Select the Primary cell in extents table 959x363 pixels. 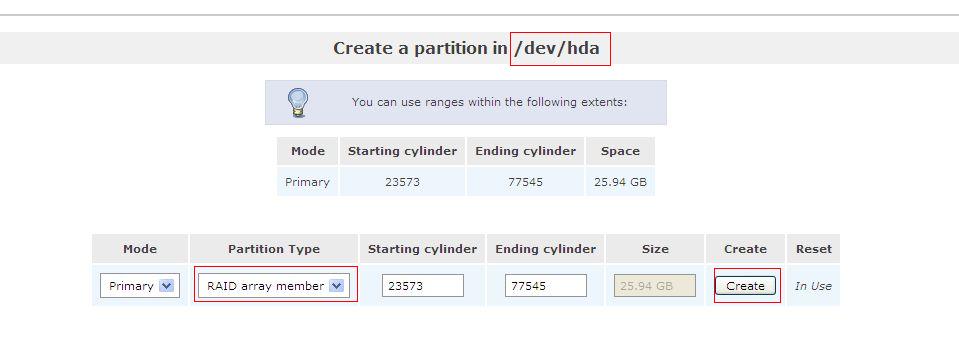[x=307, y=182]
